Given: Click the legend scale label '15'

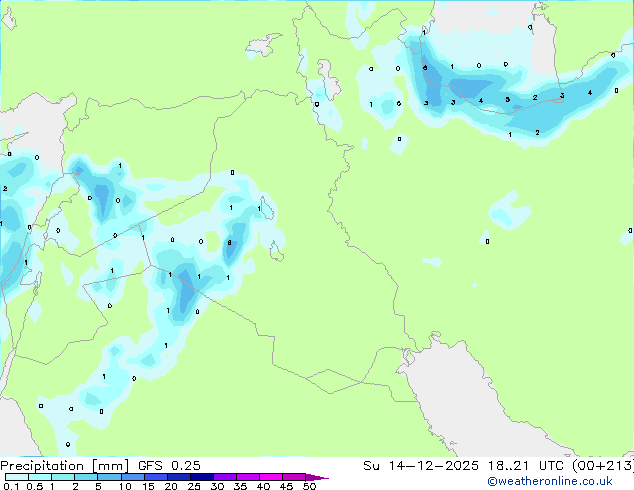Looking at the screenshot, I should click(x=148, y=486).
